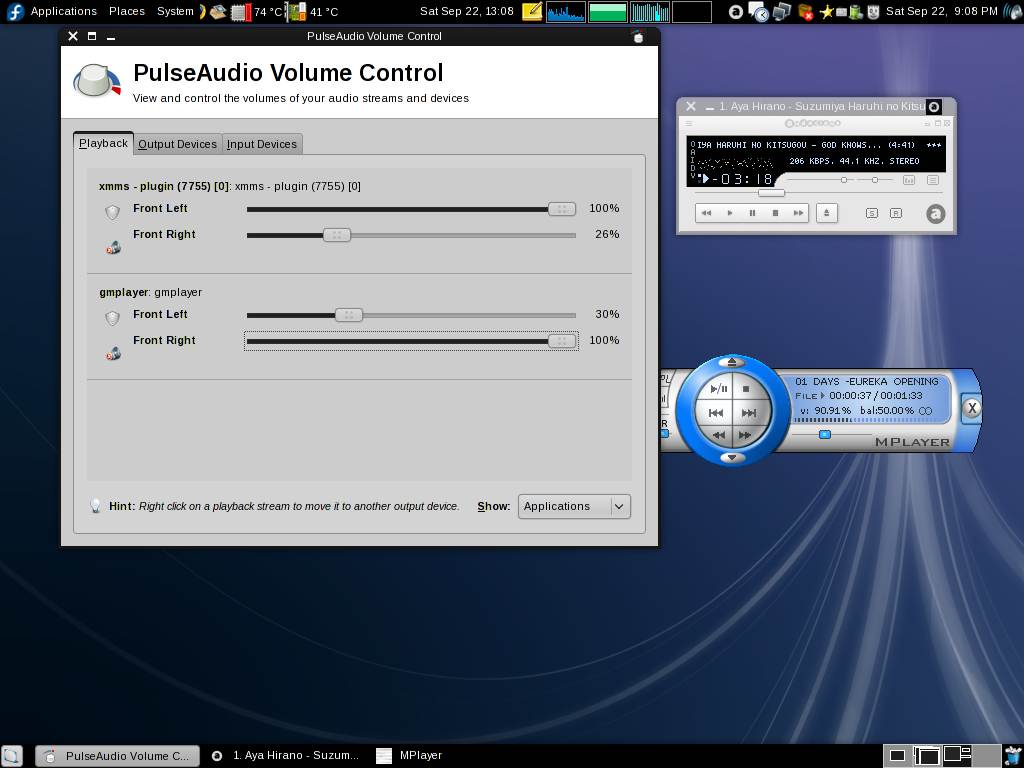Switch to the Input Devices tab
The image size is (1024, 768).
click(262, 144)
